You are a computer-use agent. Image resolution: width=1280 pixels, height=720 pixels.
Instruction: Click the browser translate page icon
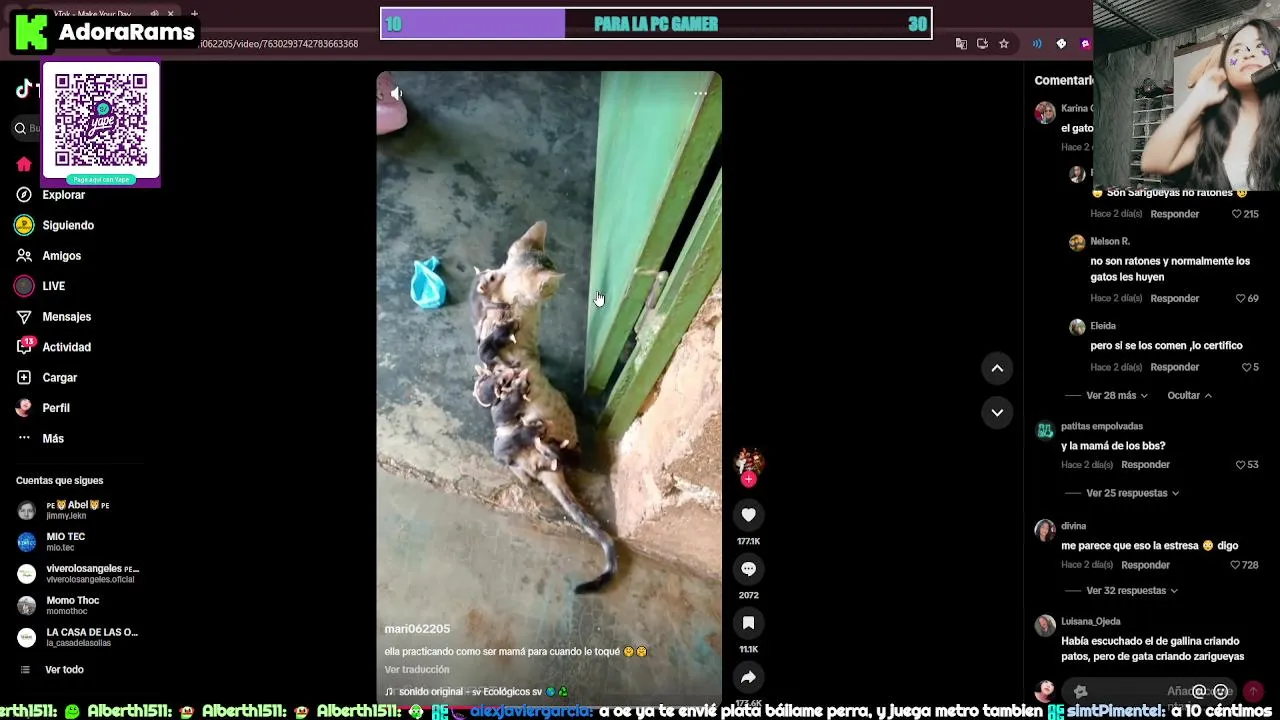pos(961,44)
